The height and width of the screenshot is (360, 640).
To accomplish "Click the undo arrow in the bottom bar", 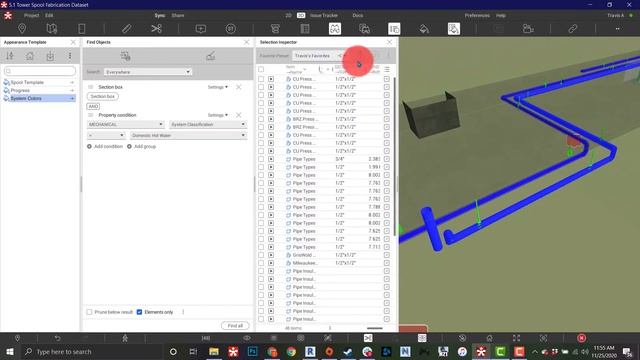I will (58, 338).
